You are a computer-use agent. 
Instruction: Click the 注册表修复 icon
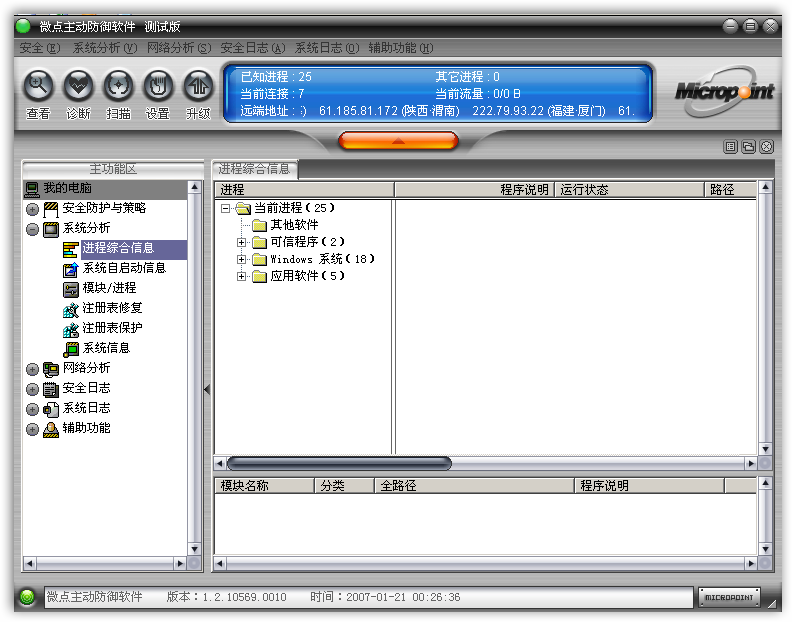[71, 309]
